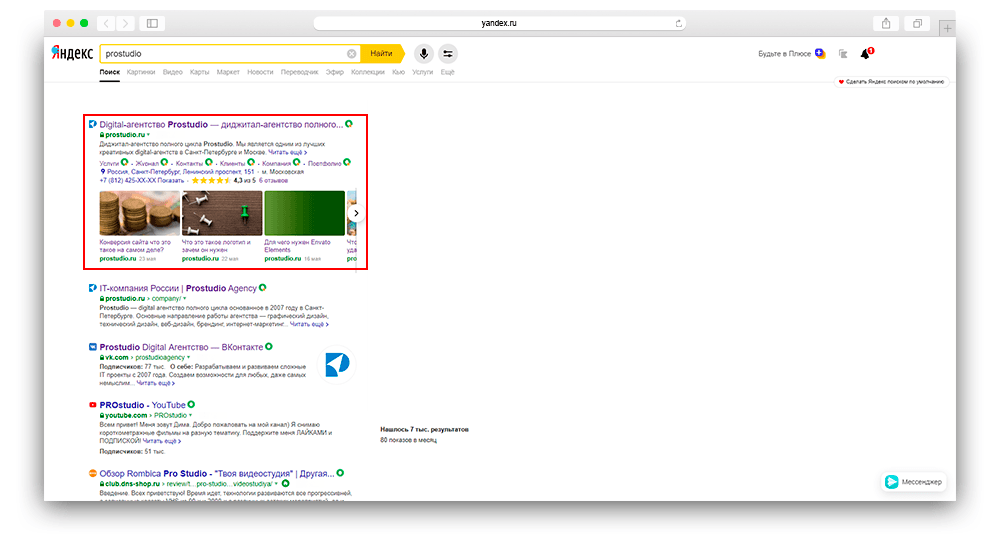This screenshot has width=1000, height=550.
Task: Click the voice search microphone icon
Action: [x=423, y=54]
